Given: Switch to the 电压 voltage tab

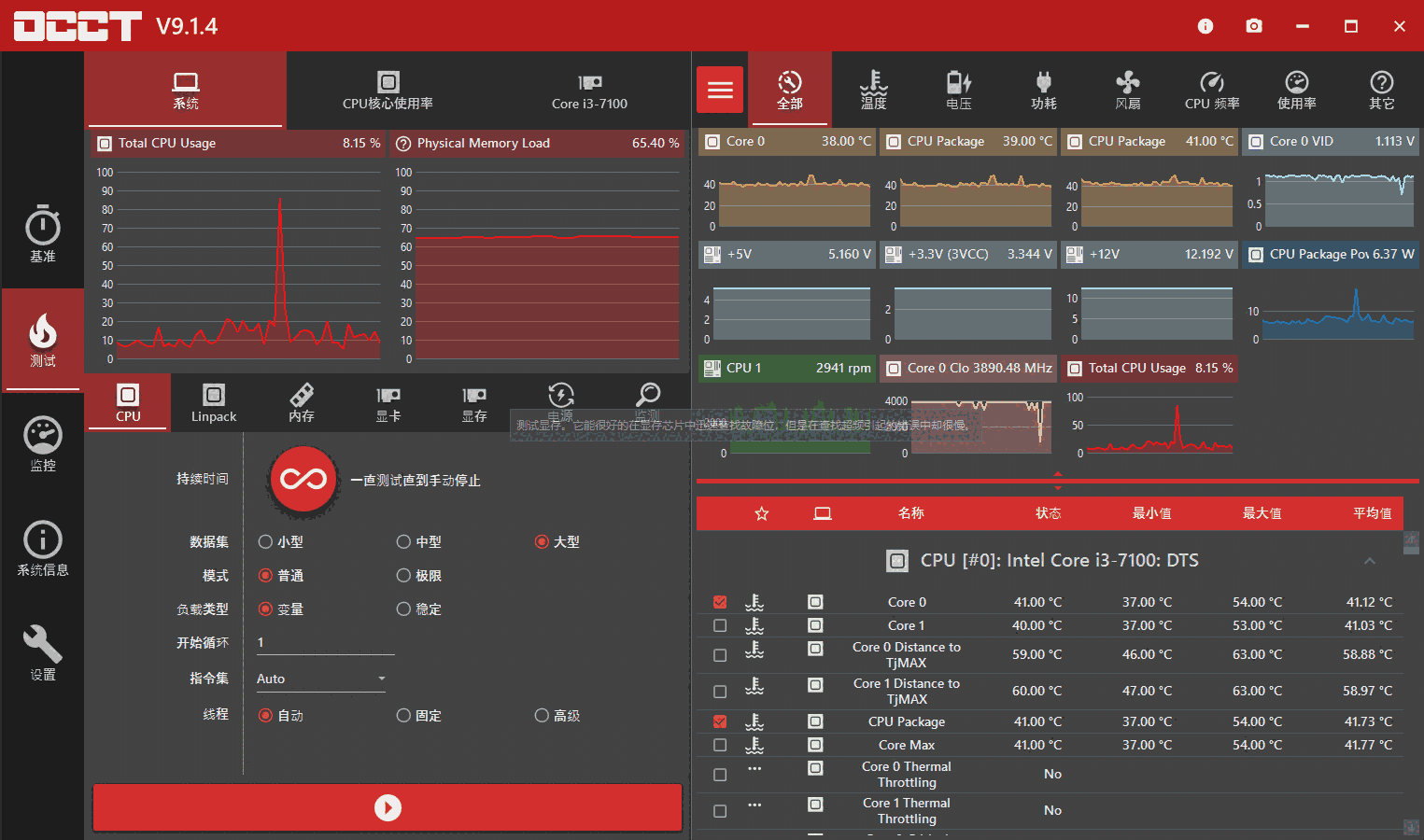Looking at the screenshot, I should click(959, 90).
